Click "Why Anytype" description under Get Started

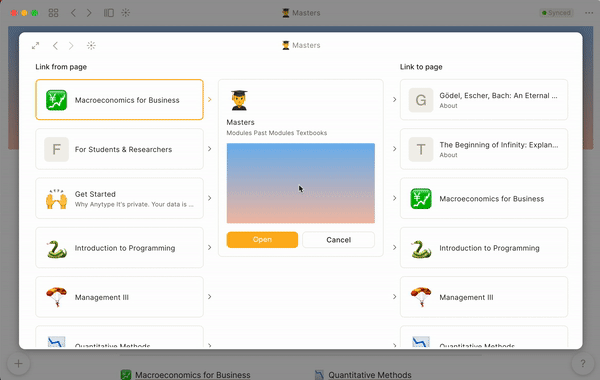coord(134,204)
